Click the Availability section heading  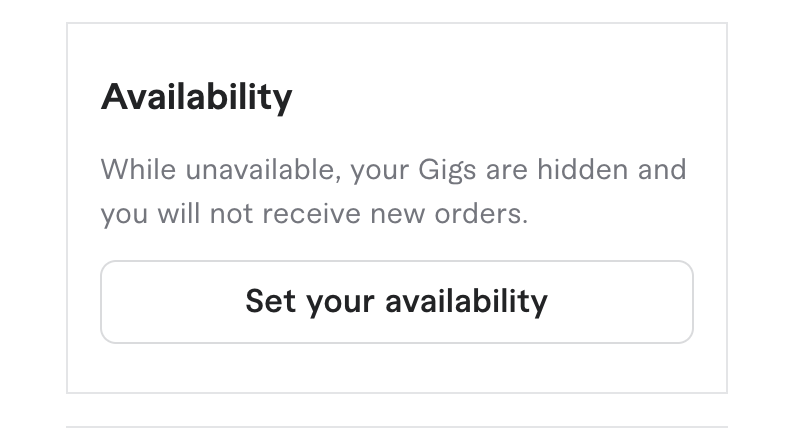pos(196,97)
